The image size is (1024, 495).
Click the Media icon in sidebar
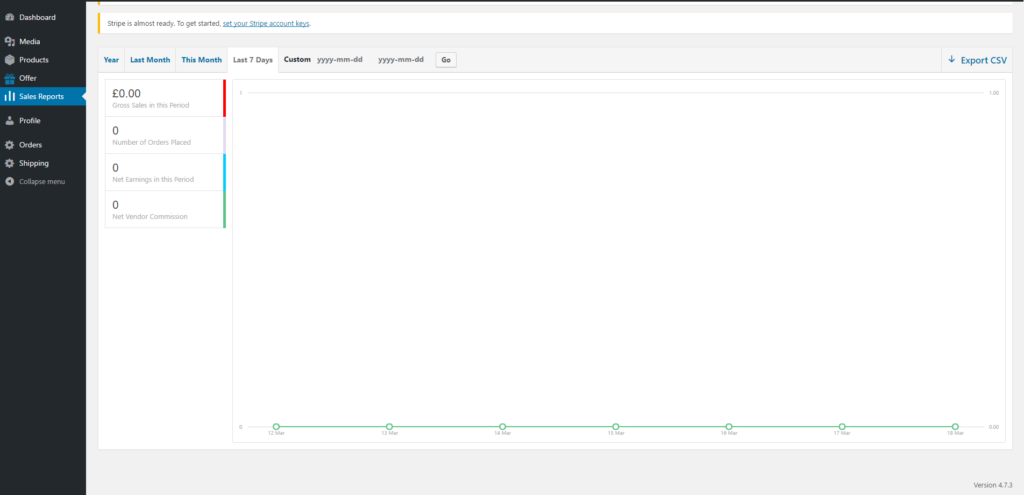click(10, 42)
